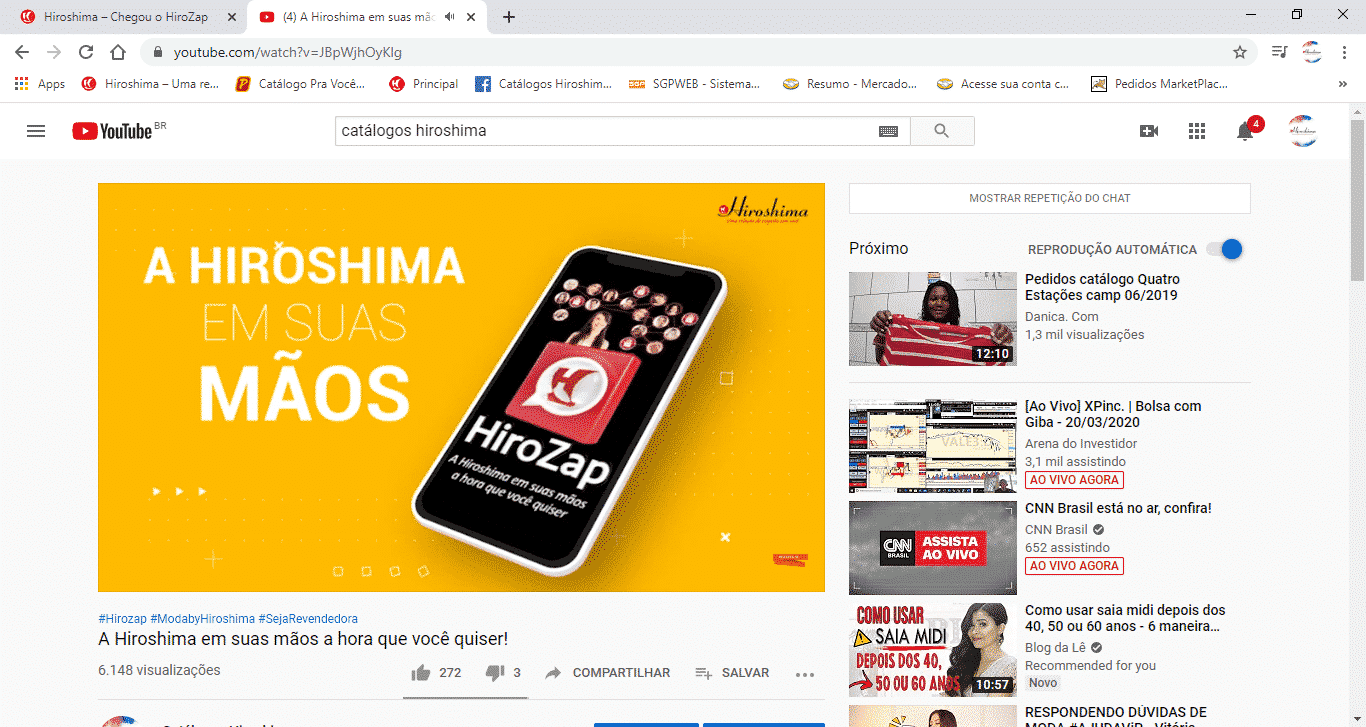Open the Hiroshima – Uma re... bookmark
The image size is (1366, 727).
(x=150, y=84)
